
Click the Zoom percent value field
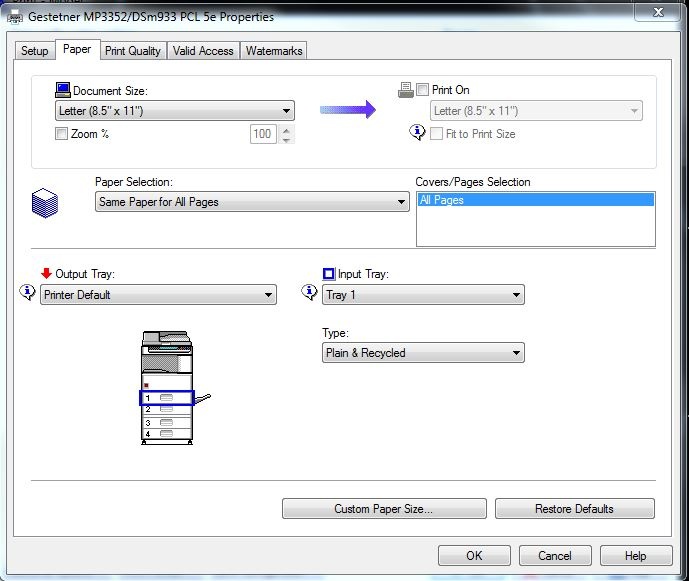263,134
